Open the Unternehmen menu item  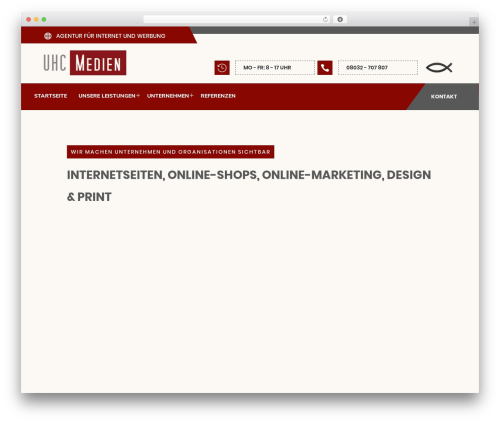(x=168, y=96)
